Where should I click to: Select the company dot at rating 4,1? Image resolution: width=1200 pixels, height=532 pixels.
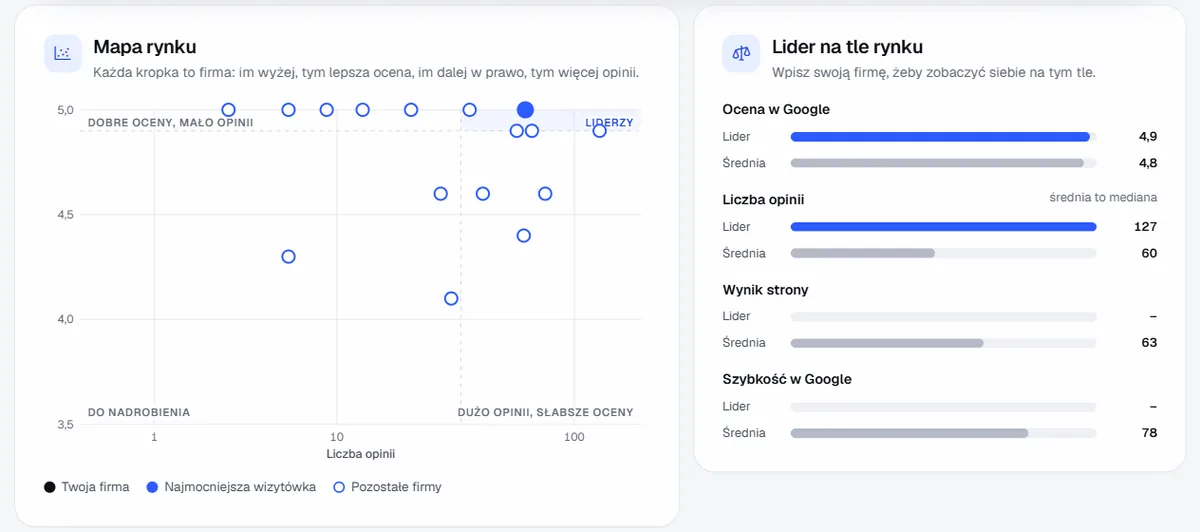point(451,299)
